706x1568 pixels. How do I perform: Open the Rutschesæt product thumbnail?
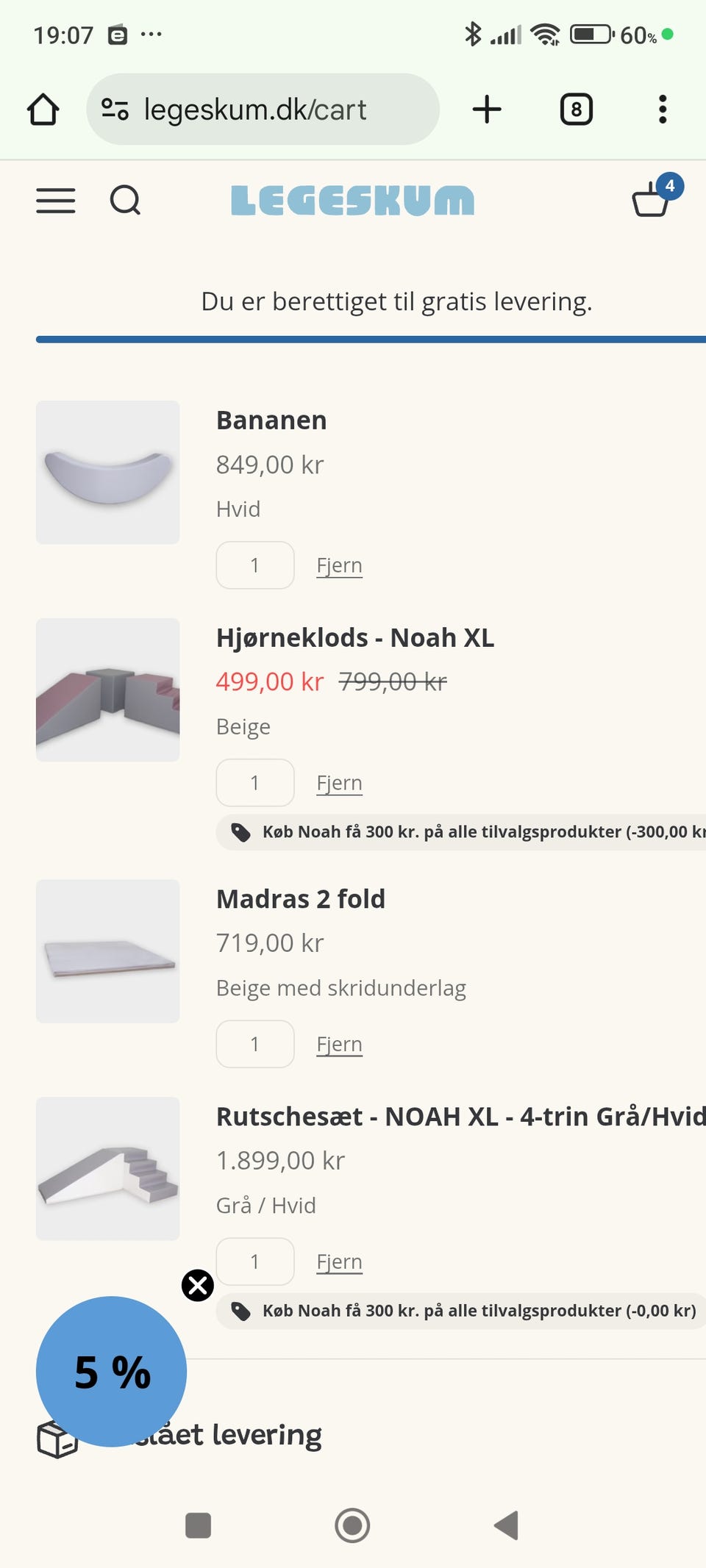tap(108, 1169)
